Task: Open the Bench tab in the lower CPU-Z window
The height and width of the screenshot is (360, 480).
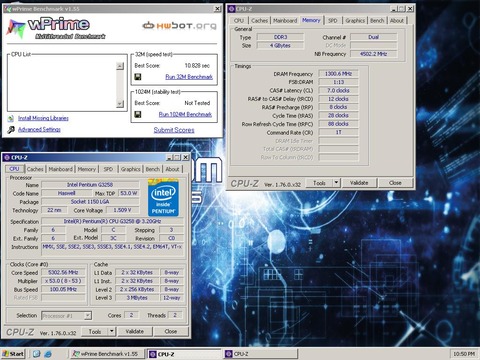Action: pos(153,169)
